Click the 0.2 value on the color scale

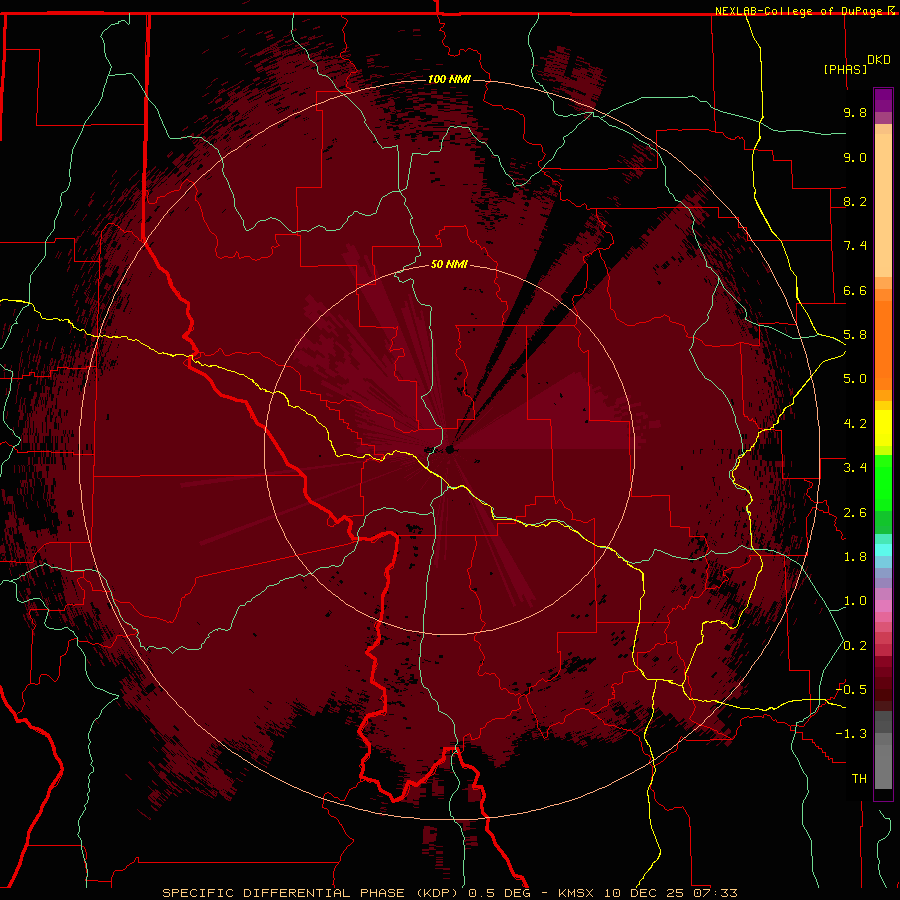[x=855, y=646]
